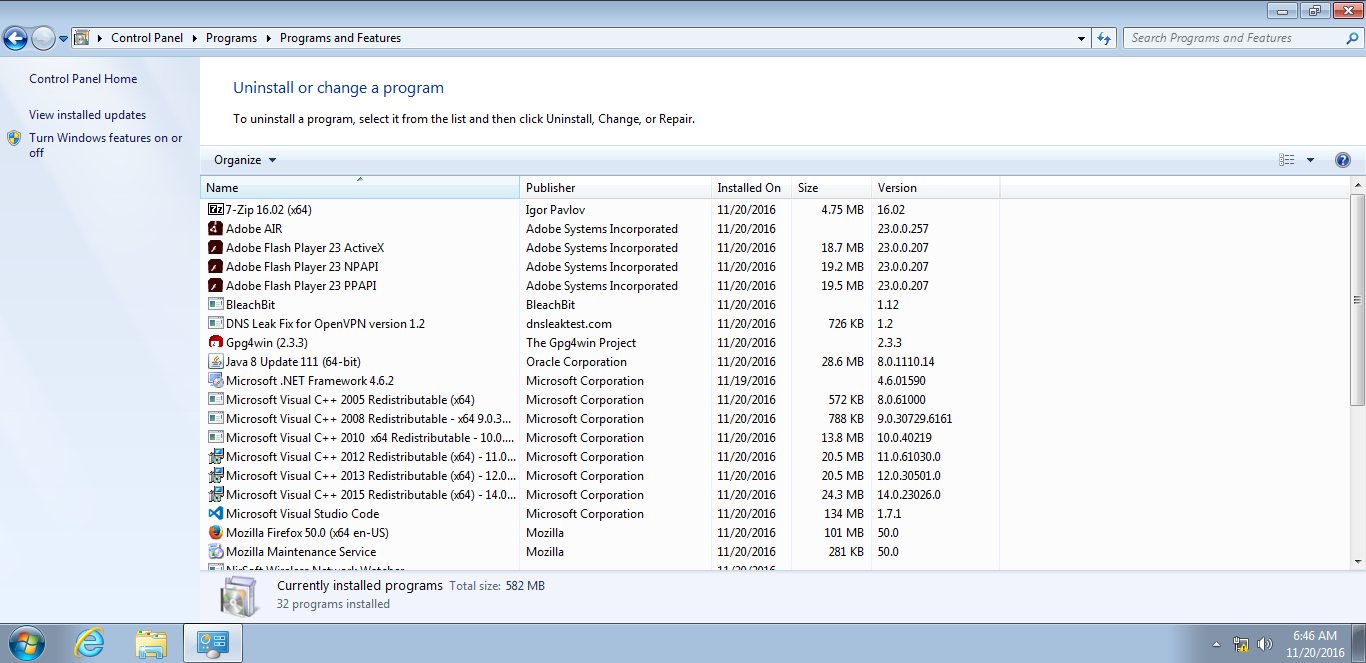Click Control Panel in the breadcrumb
Screen dimensions: 1366x663
coord(147,38)
